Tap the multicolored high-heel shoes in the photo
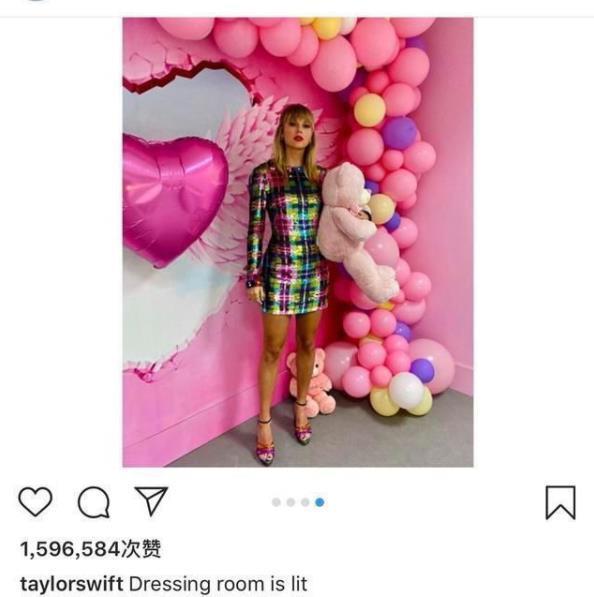 pyautogui.click(x=284, y=432)
